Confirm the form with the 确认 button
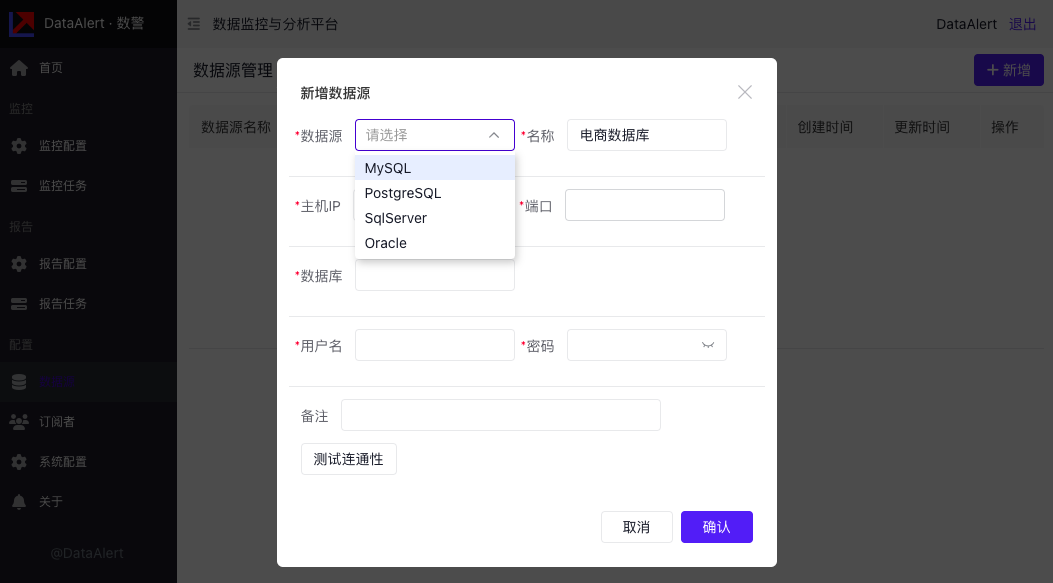1053x583 pixels. coord(716,527)
